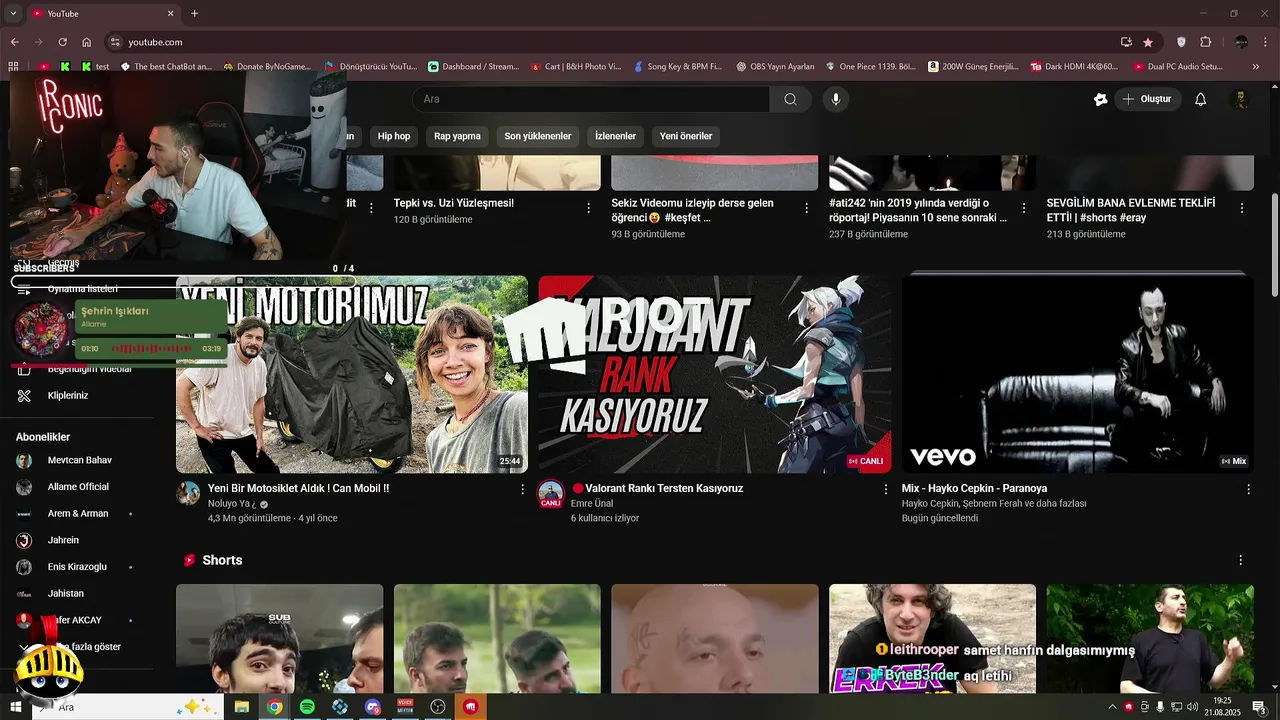The image size is (1280, 720).
Task: Open menu for SEVGİLİM BANA EVLENME short
Action: point(1242,208)
